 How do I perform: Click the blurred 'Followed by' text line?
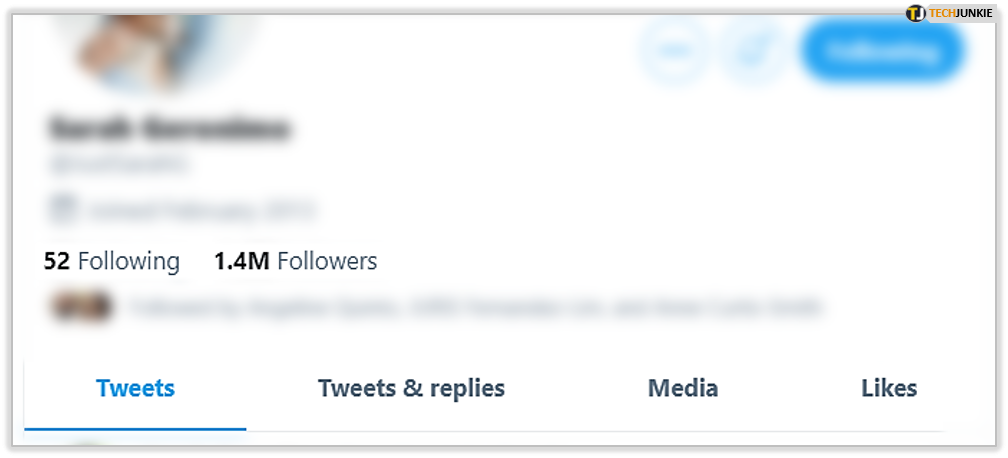pos(476,307)
